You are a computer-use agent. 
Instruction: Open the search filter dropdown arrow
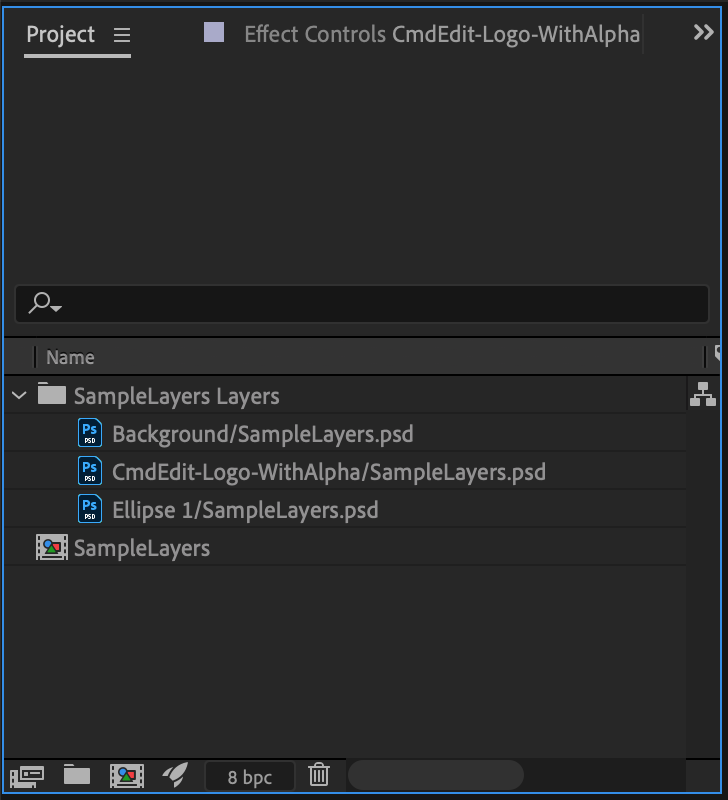tap(57, 308)
